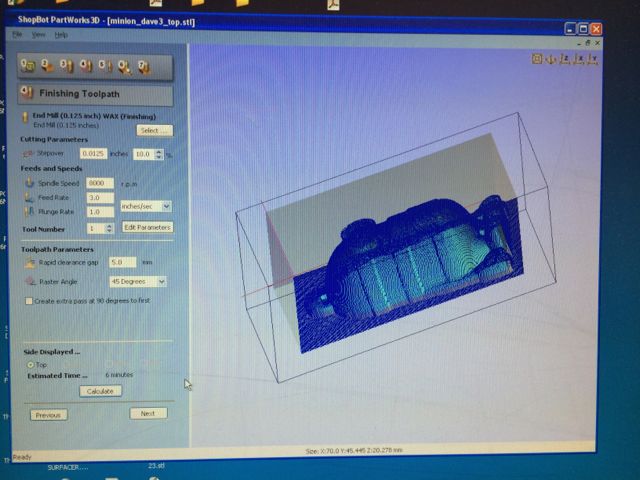
Task: Click the Spindle Speed 8000 field
Action: tap(100, 183)
